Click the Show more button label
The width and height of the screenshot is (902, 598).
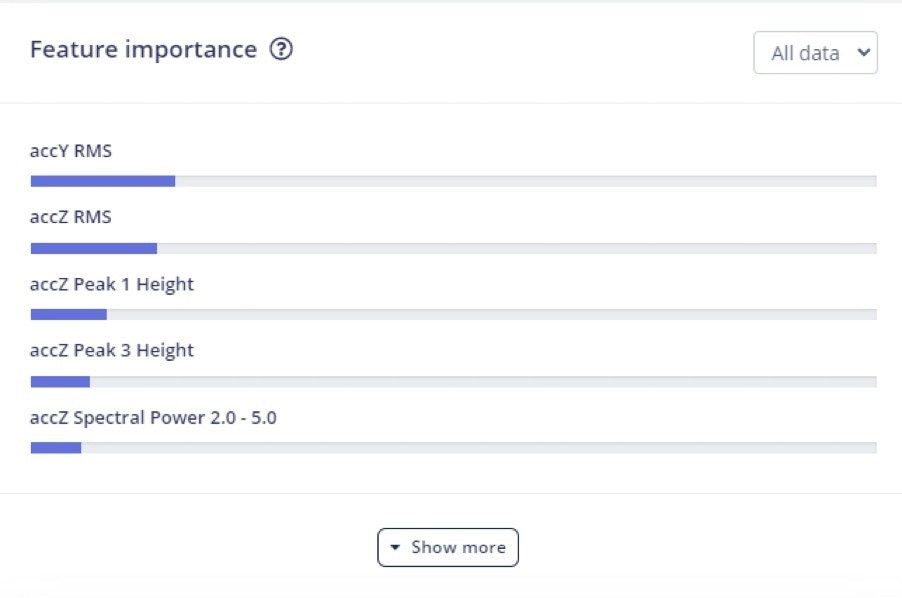pyautogui.click(x=458, y=547)
